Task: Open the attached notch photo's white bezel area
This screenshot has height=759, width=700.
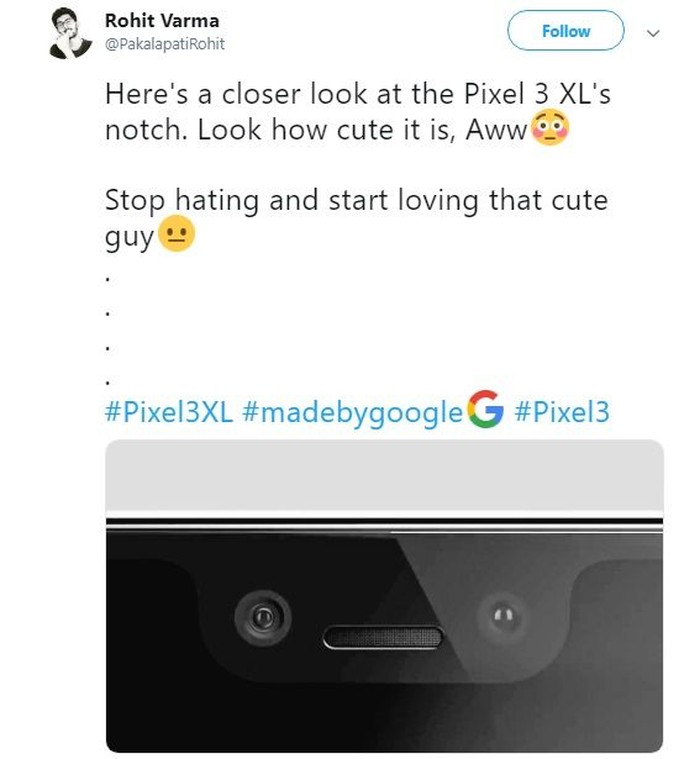Action: 384,477
